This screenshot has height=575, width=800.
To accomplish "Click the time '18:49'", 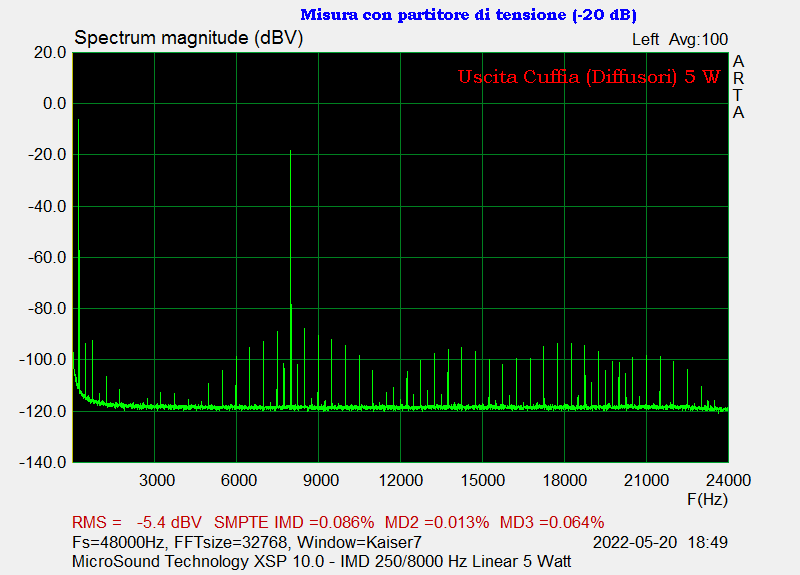I will (708, 542).
